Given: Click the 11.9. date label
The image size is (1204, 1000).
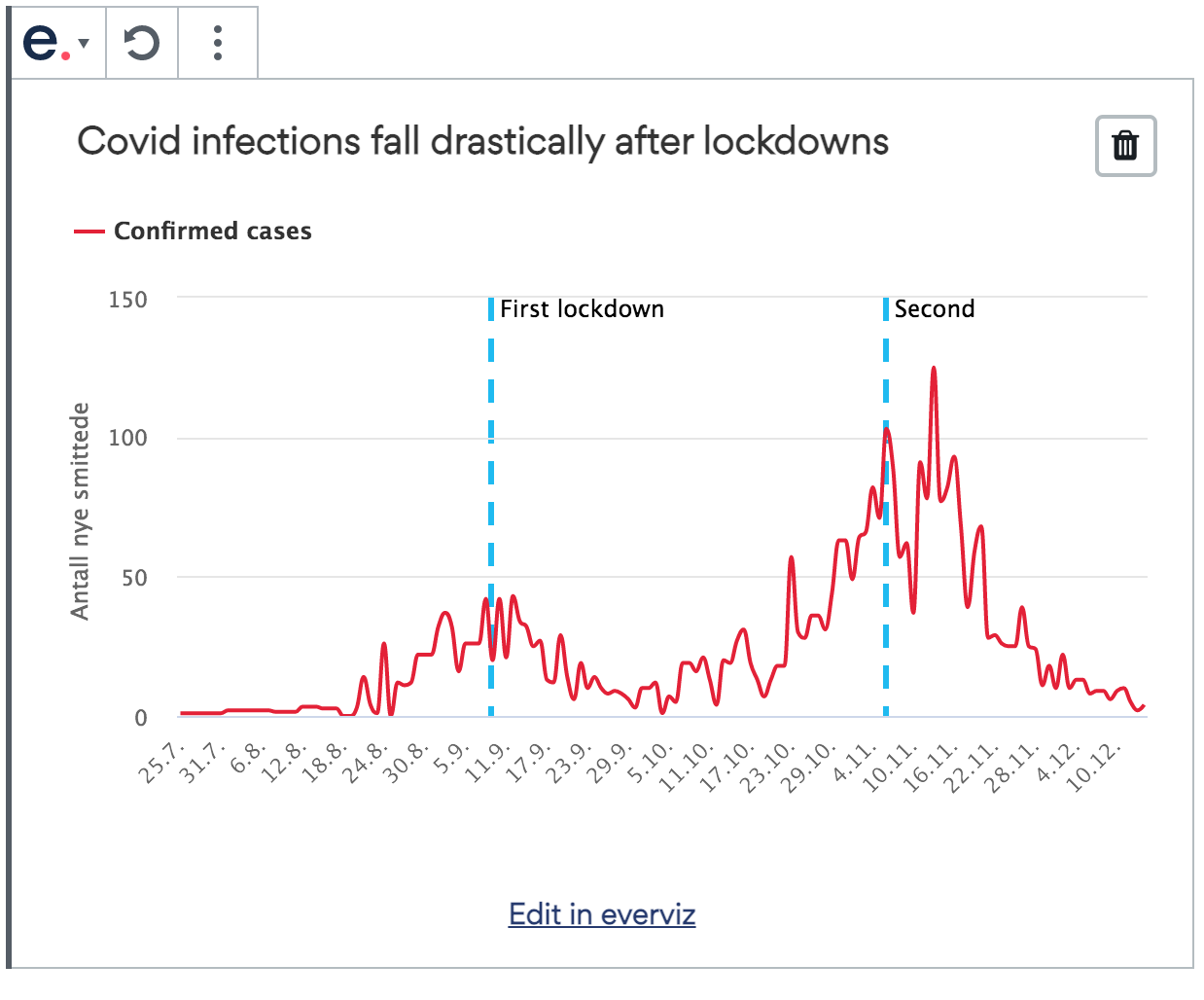Looking at the screenshot, I should pos(488,763).
